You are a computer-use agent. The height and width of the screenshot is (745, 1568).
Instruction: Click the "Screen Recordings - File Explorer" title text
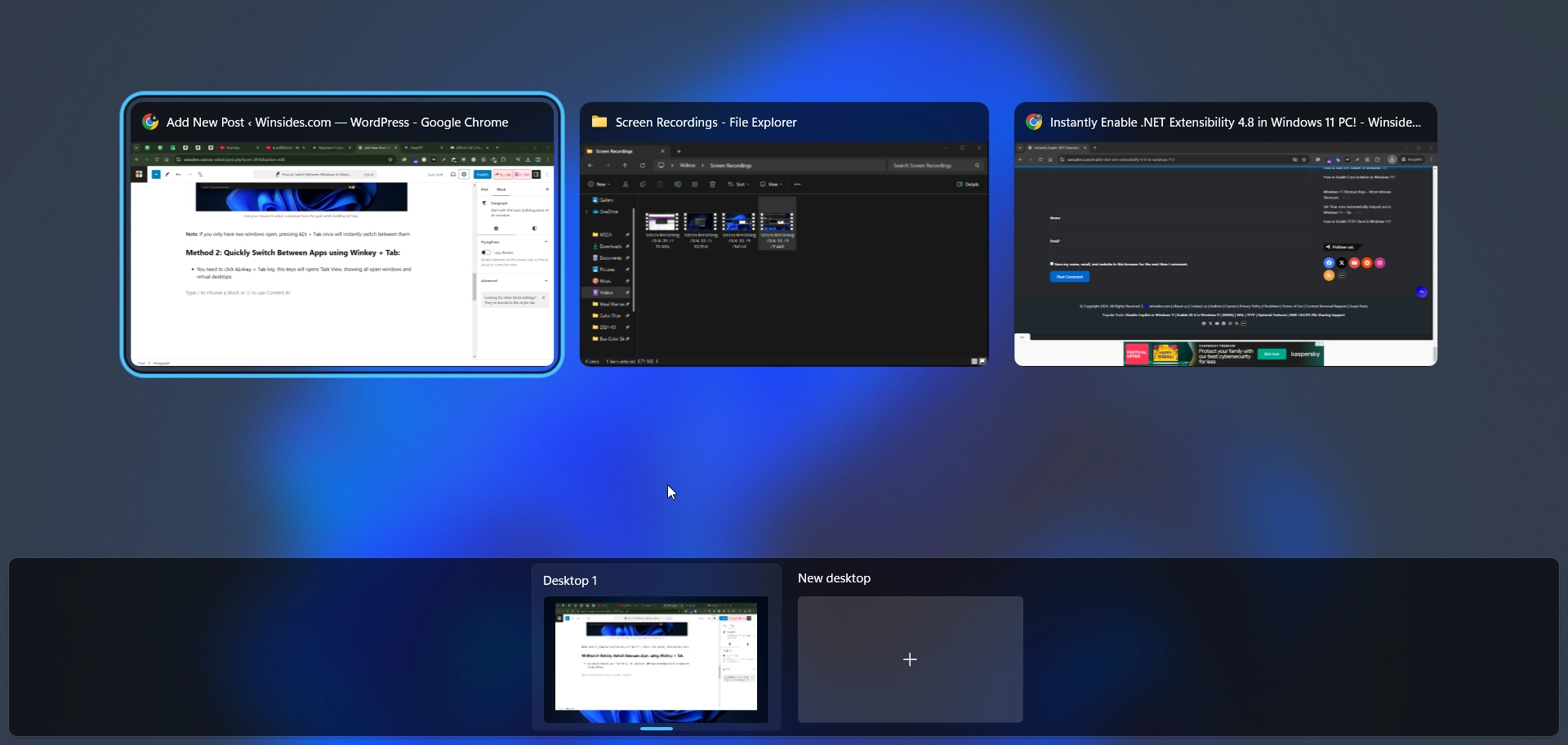(706, 122)
